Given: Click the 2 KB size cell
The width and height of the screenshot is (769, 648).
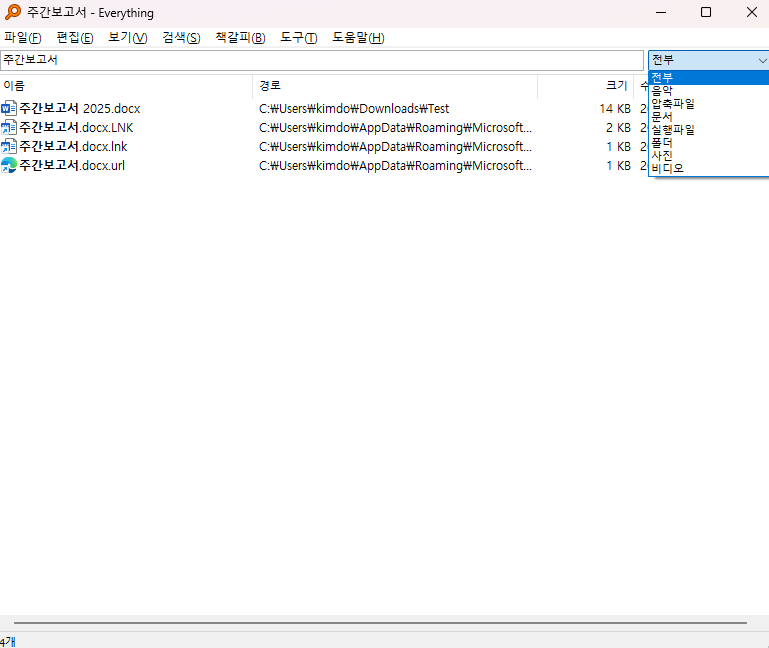Looking at the screenshot, I should tap(618, 128).
